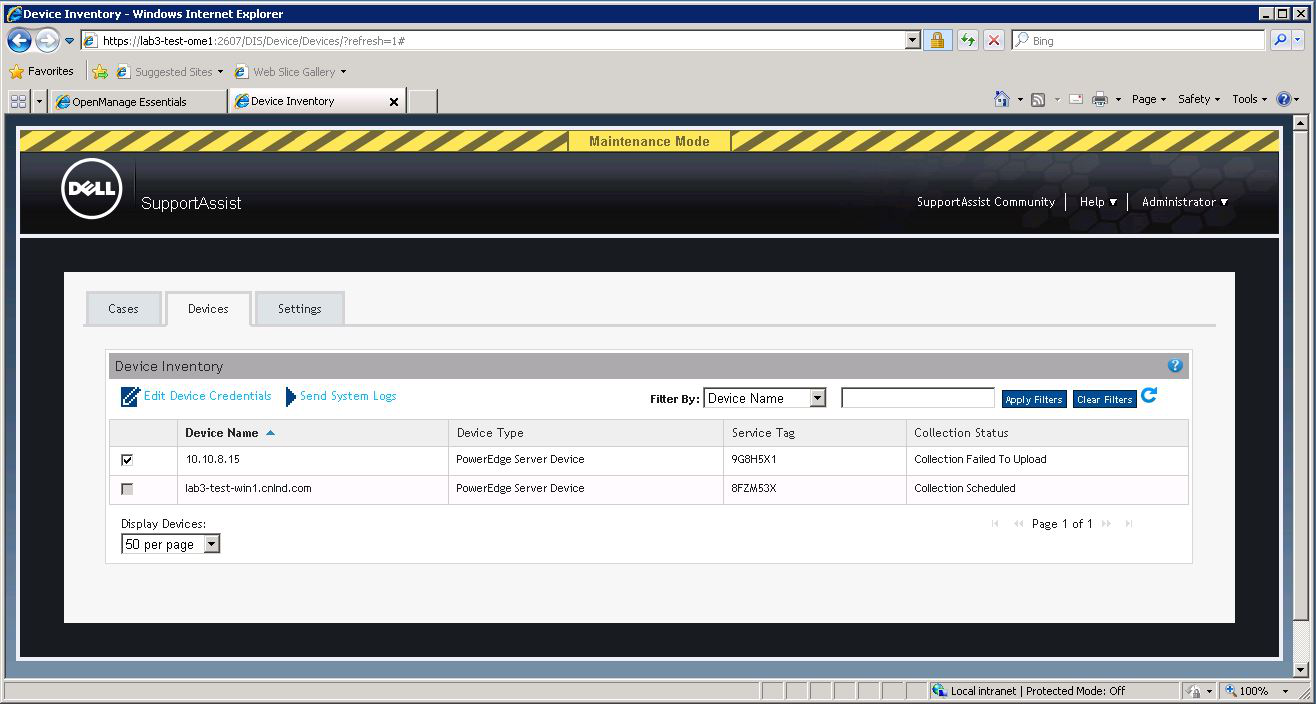The height and width of the screenshot is (704, 1316).
Task: Go to the Settings tab
Action: (300, 309)
